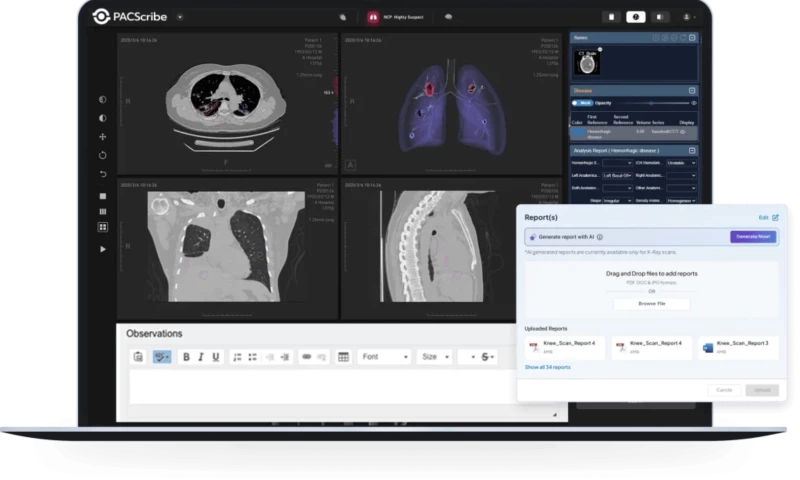
Task: Click the undo arrow in sidebar
Action: click(103, 174)
